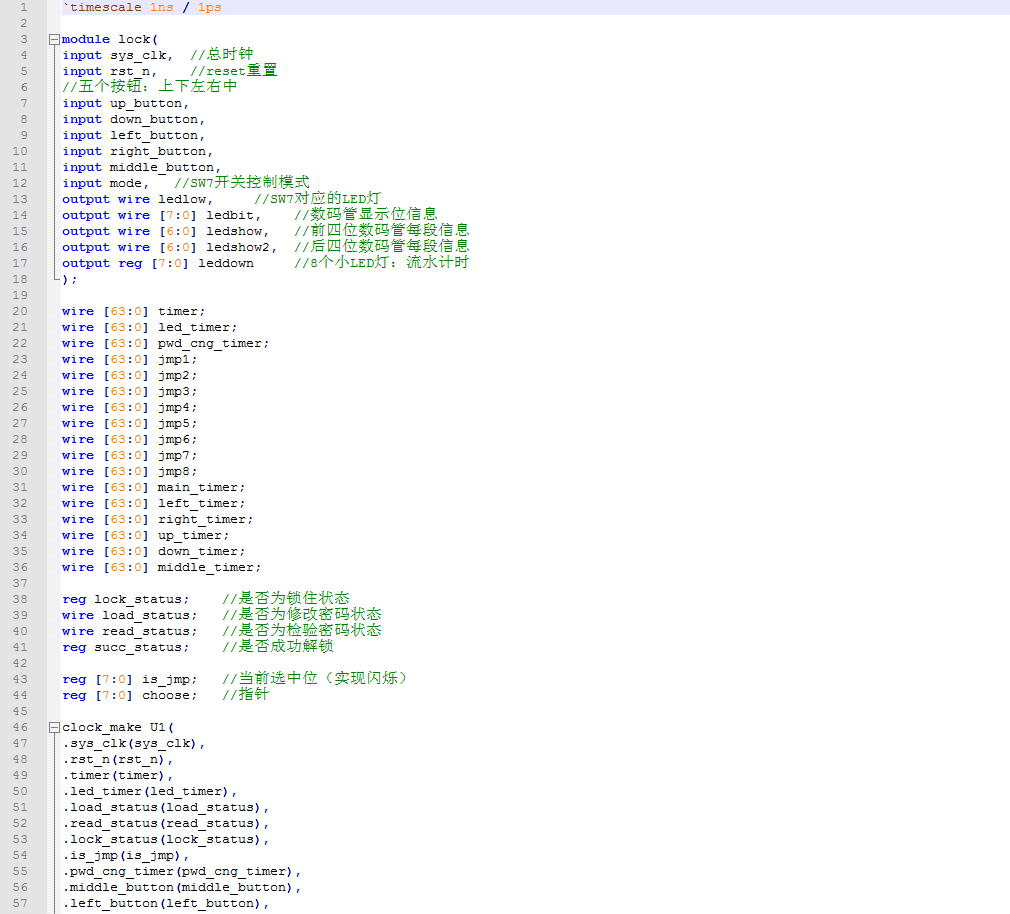The height and width of the screenshot is (914, 1010).
Task: Collapse the 'clock_make U1(' fold marker
Action: (x=53, y=728)
